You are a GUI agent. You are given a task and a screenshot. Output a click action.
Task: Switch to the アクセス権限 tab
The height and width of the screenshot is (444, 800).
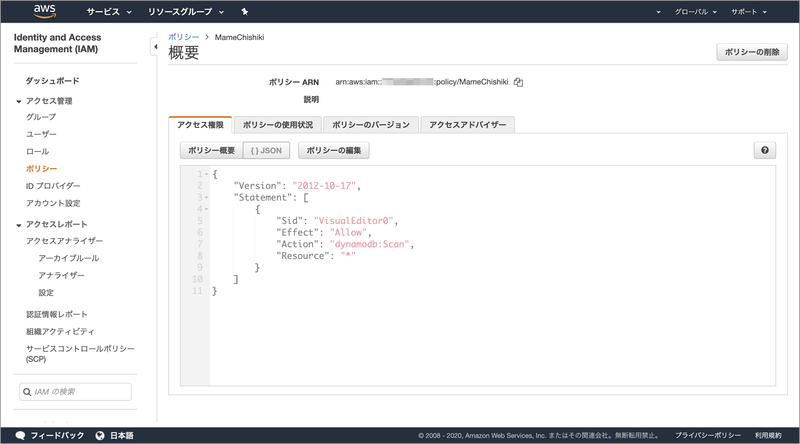click(x=200, y=125)
